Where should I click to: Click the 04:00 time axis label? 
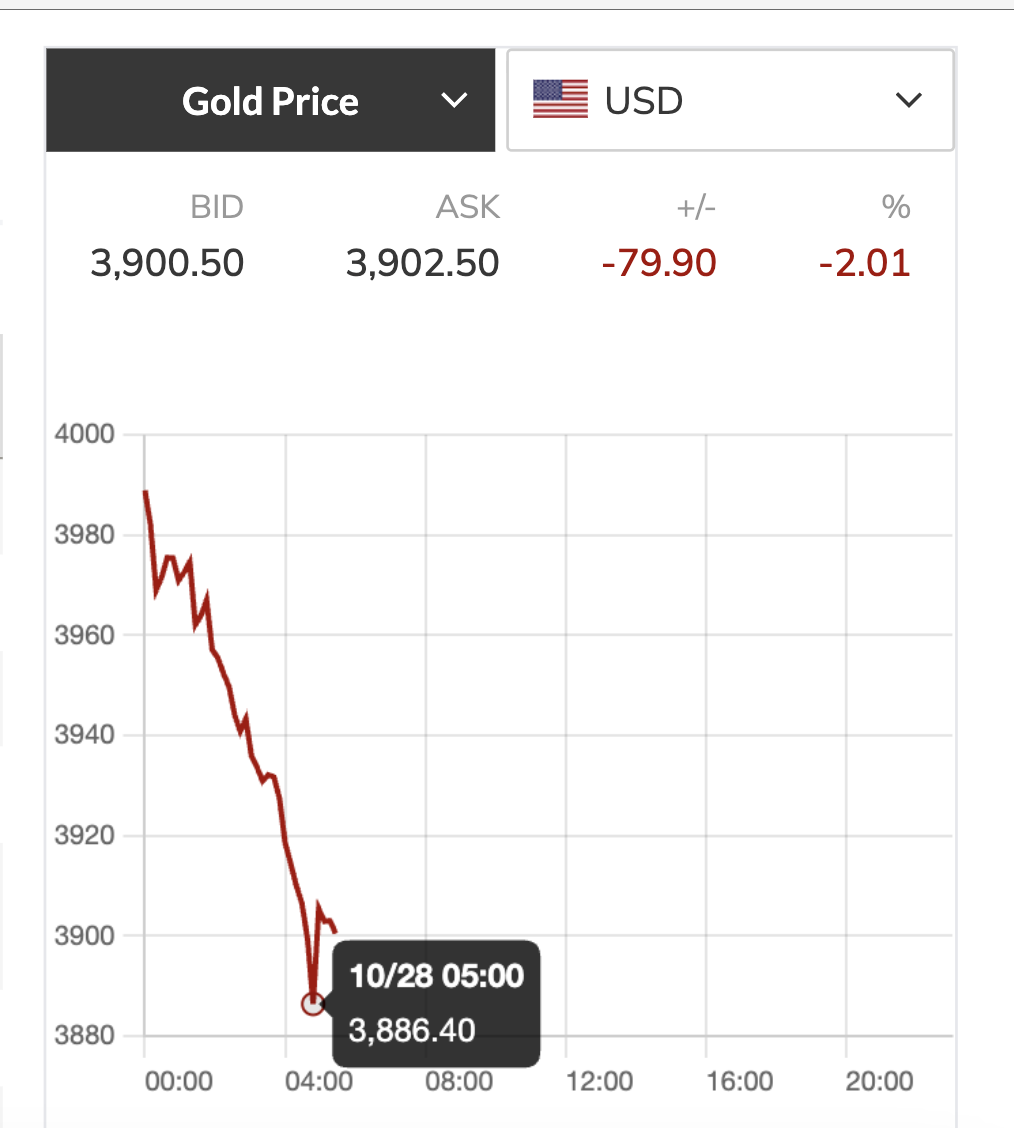pos(319,1081)
